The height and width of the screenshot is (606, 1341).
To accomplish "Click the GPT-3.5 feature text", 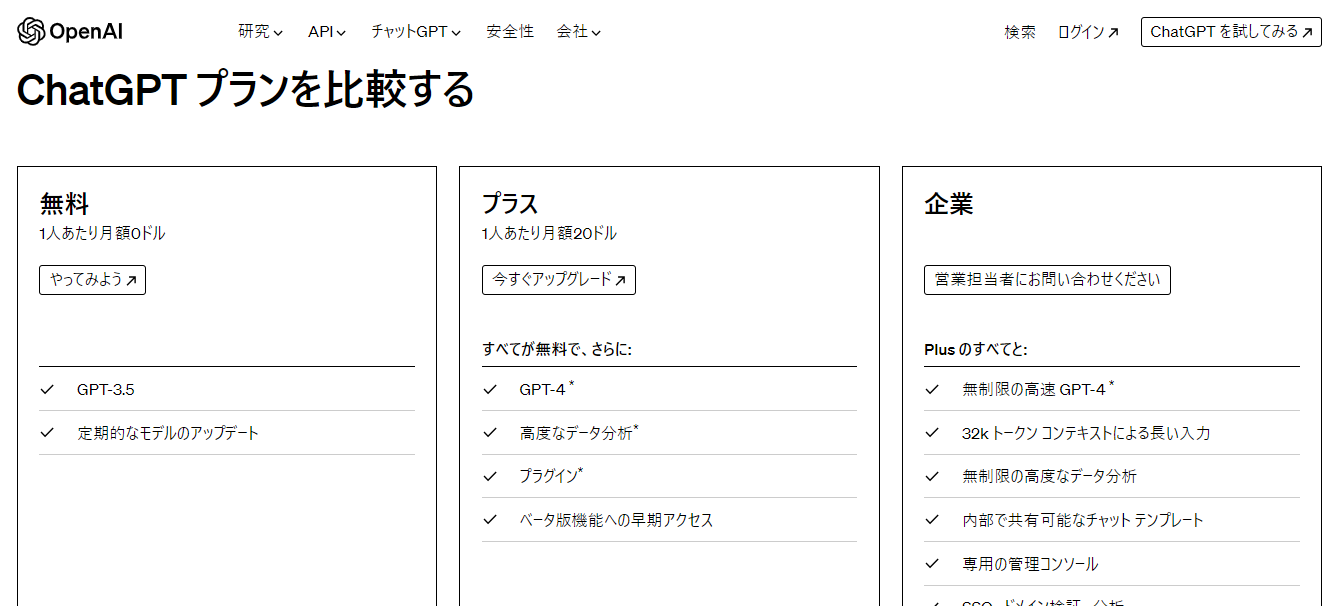I will 105,389.
